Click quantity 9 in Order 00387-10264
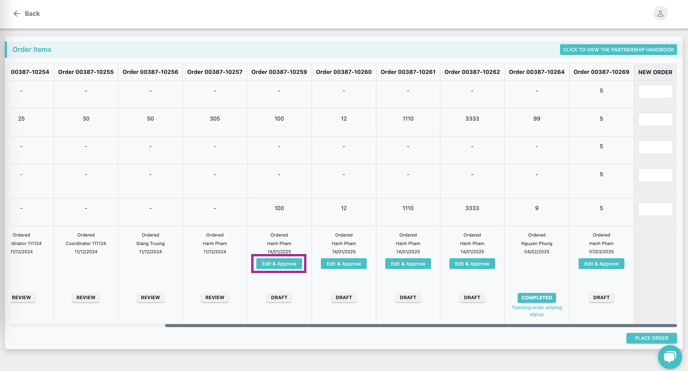The width and height of the screenshot is (688, 371). click(537, 208)
